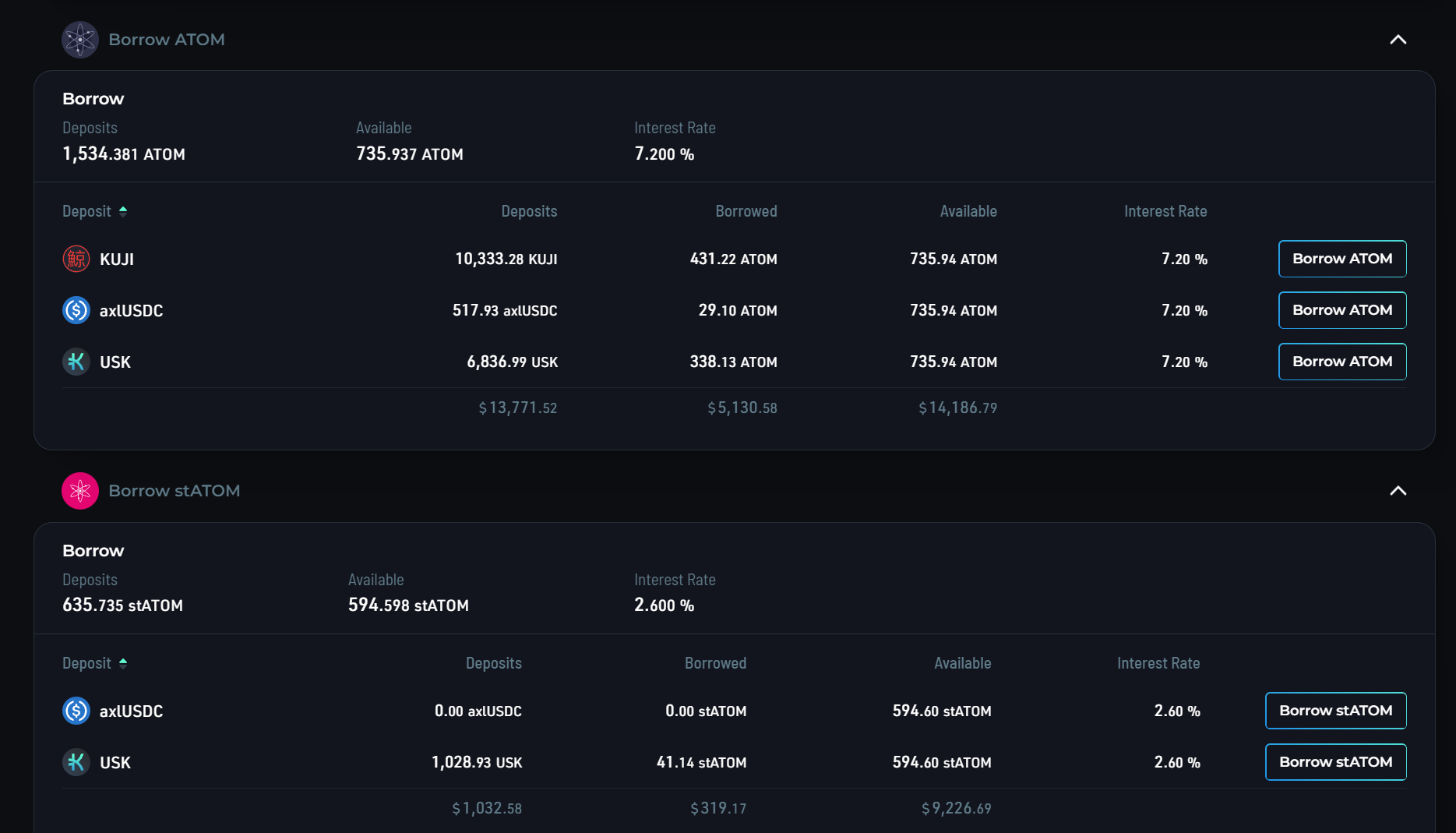Borrow stATOM against axlUSDC deposit
This screenshot has width=1456, height=833.
[1335, 711]
